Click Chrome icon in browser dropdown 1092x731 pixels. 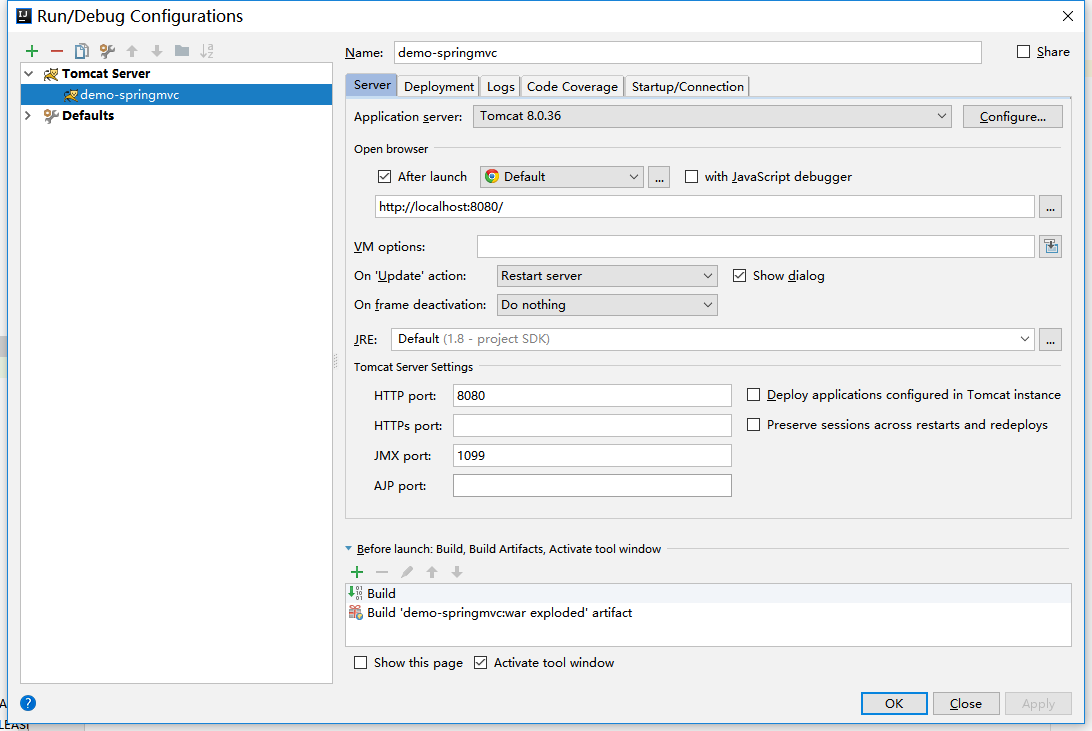tap(492, 177)
